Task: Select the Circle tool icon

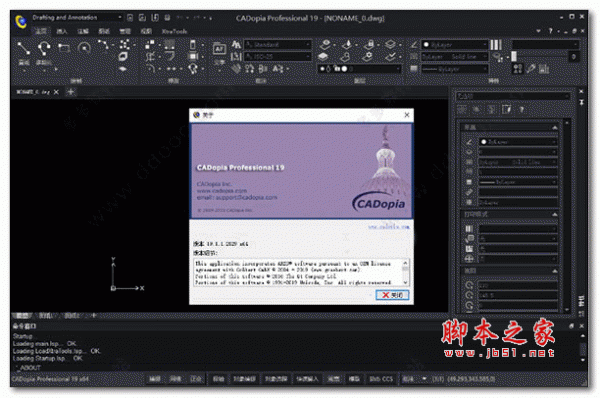Action: pyautogui.click(x=84, y=48)
